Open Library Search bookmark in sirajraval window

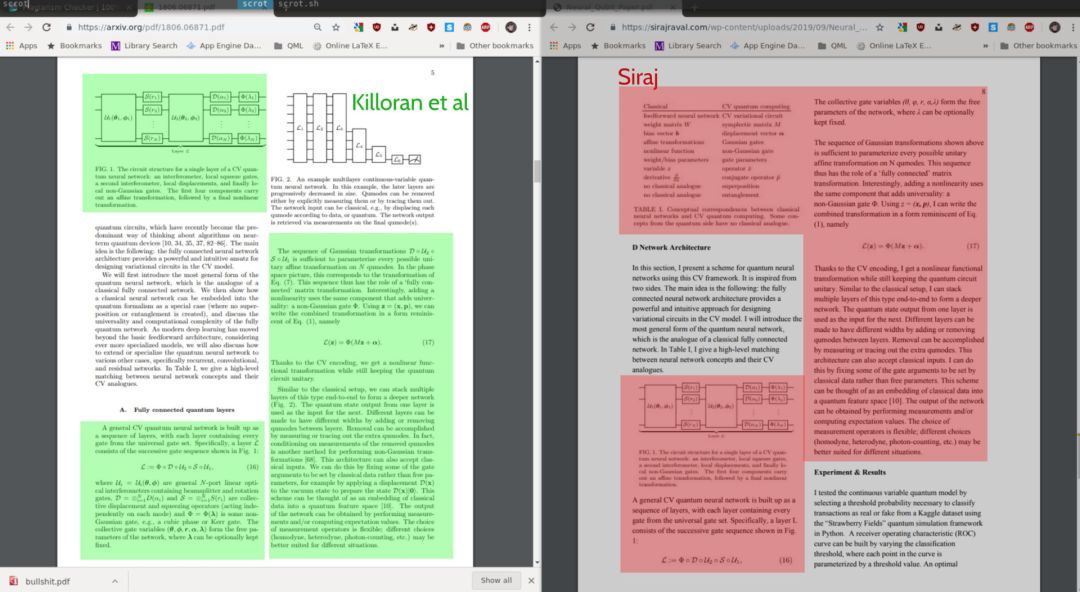click(687, 45)
